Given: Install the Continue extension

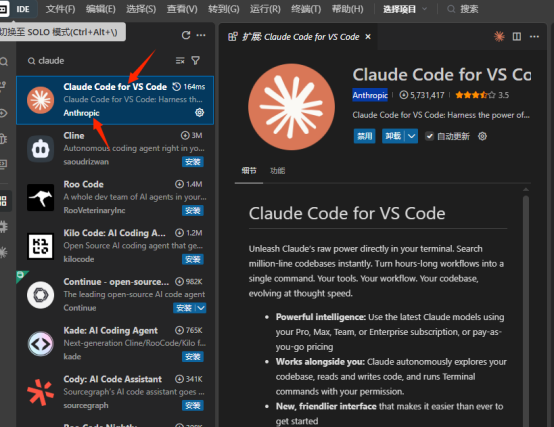Looking at the screenshot, I should 184,308.
